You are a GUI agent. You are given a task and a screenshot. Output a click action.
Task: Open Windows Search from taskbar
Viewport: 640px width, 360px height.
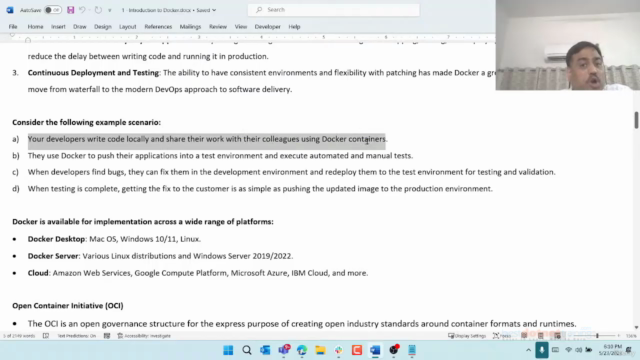247,350
